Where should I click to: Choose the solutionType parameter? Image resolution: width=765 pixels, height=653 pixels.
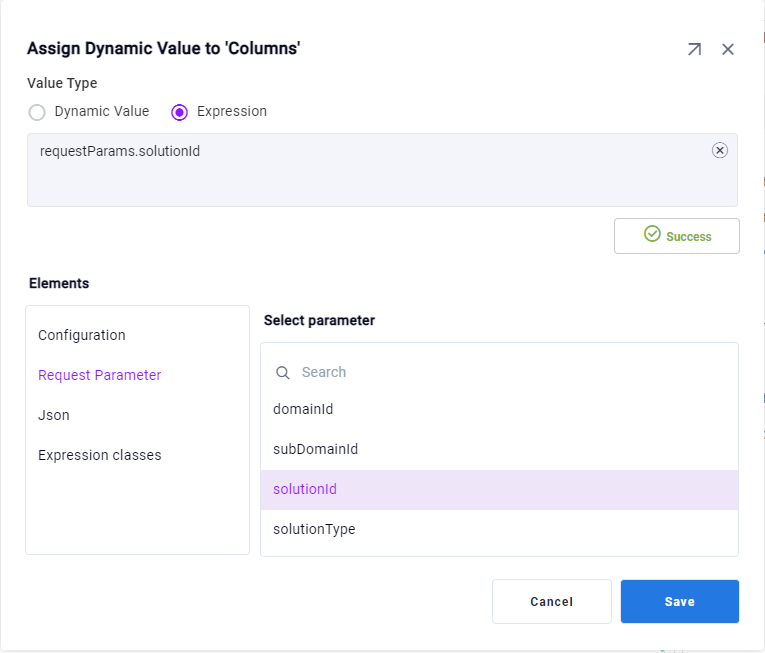click(314, 529)
